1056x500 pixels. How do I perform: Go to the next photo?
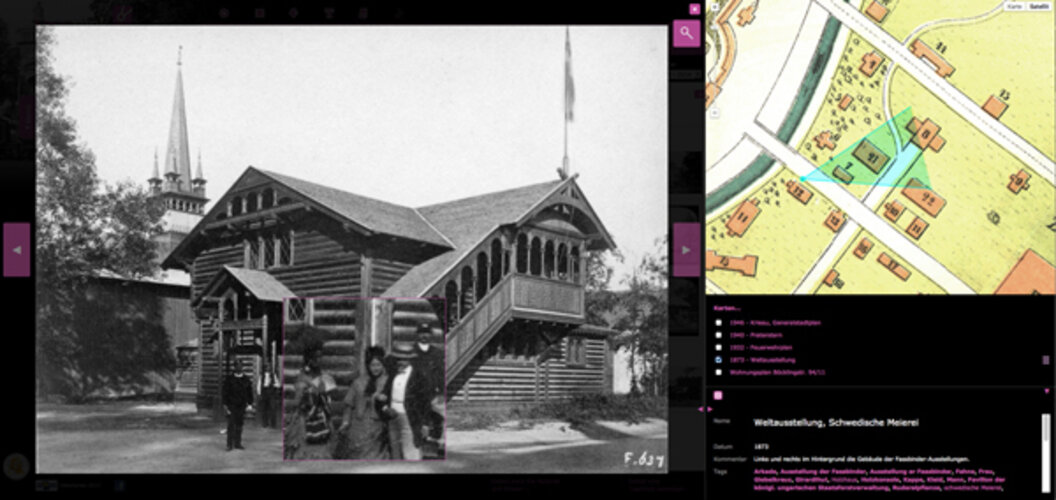pyautogui.click(x=686, y=250)
